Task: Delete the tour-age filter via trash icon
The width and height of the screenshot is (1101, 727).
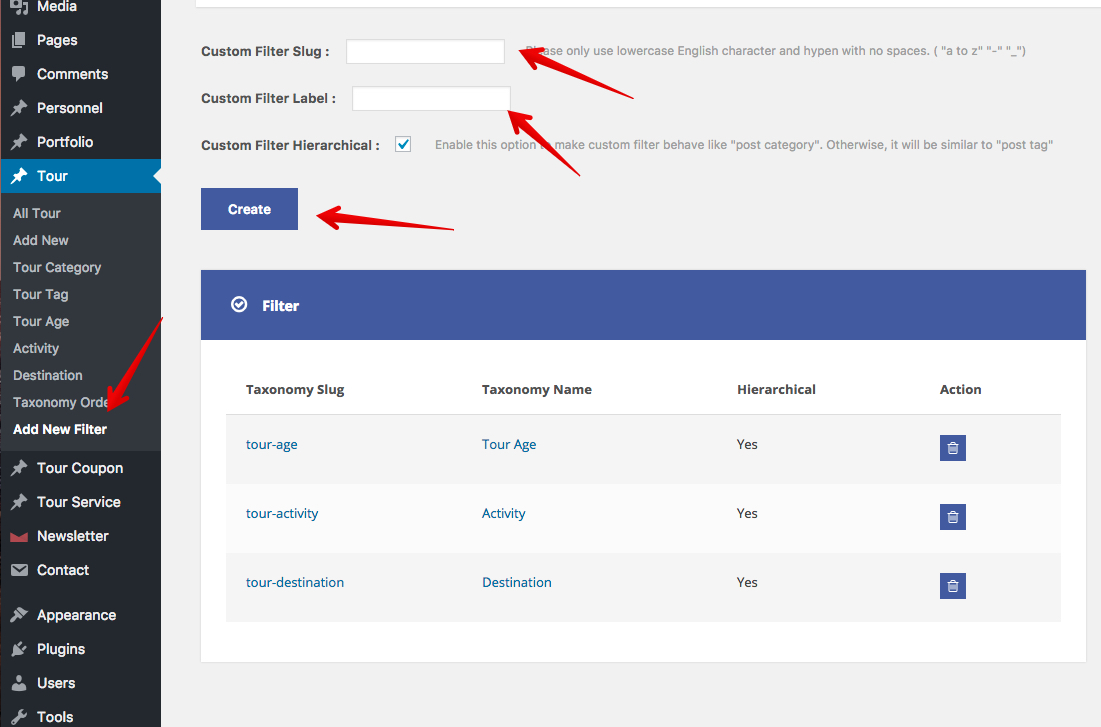Action: tap(952, 448)
